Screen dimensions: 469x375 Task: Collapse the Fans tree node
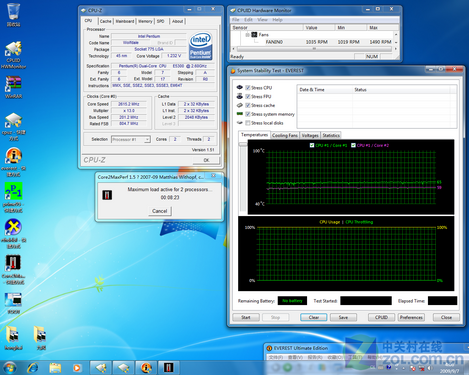pos(247,34)
